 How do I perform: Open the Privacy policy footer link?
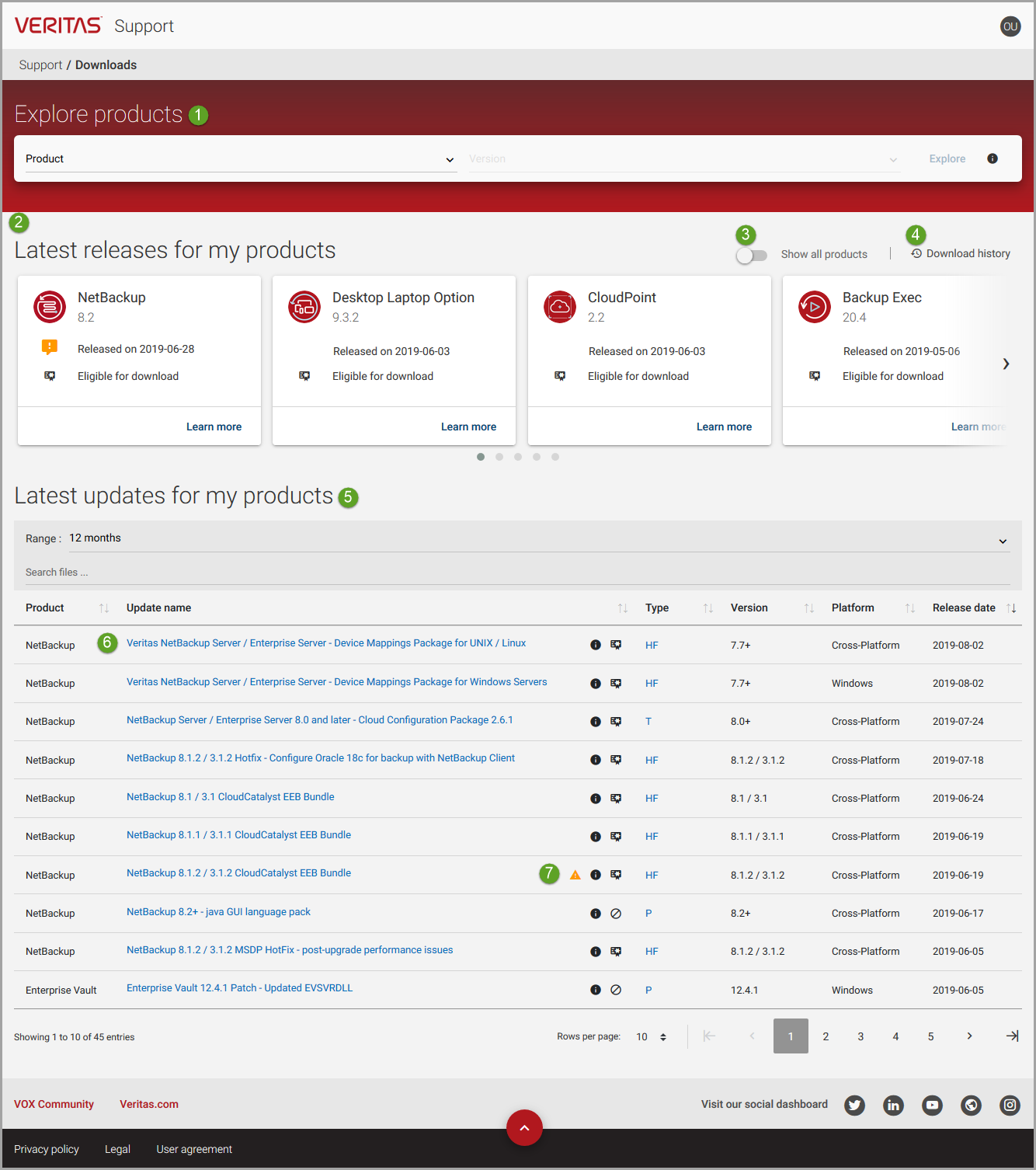[x=47, y=1149]
